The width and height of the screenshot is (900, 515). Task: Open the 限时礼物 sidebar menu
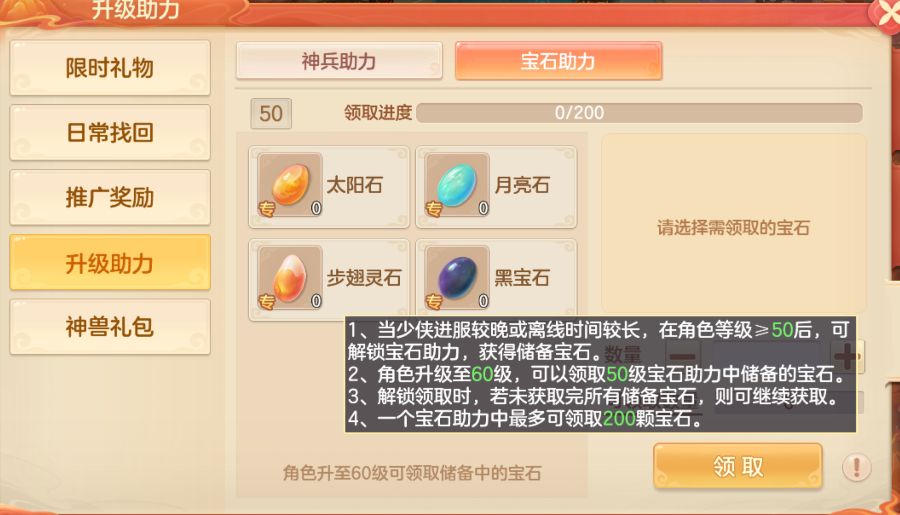tap(110, 68)
